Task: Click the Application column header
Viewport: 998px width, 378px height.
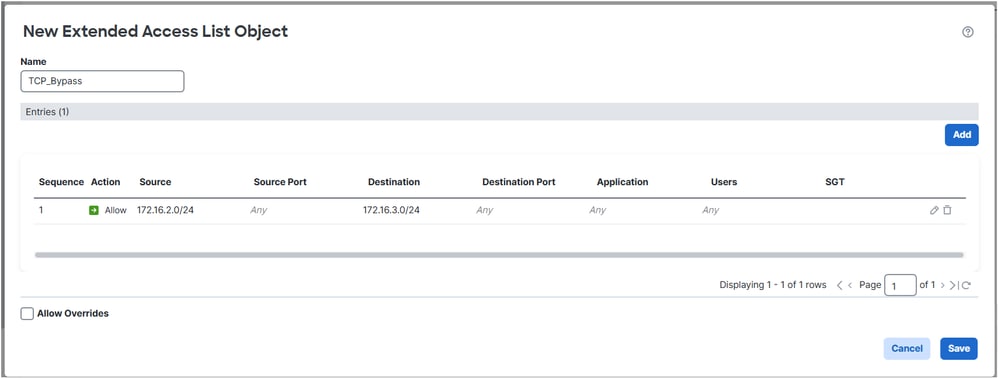Action: click(622, 182)
